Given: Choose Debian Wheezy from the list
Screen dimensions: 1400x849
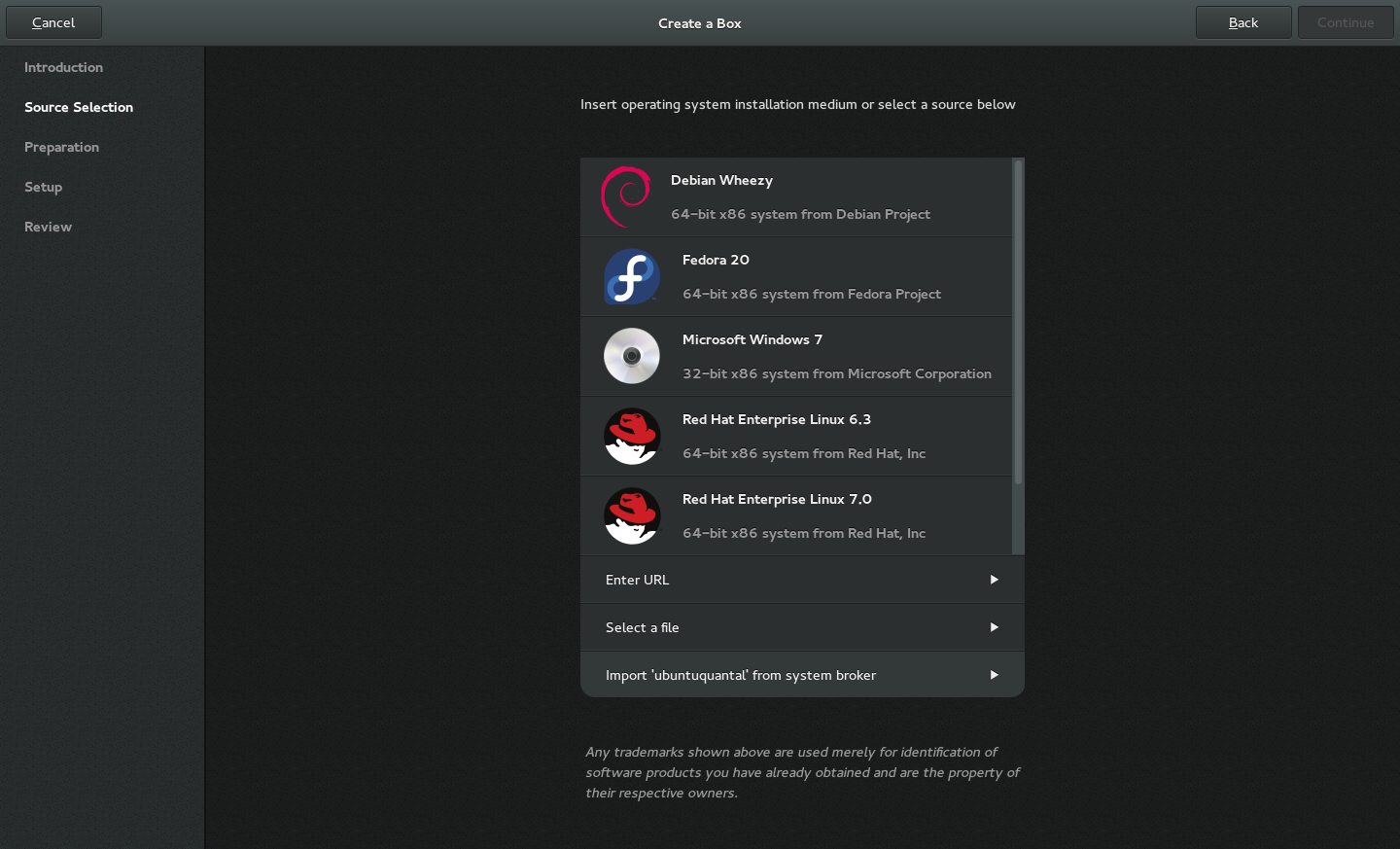Looking at the screenshot, I should coord(796,197).
